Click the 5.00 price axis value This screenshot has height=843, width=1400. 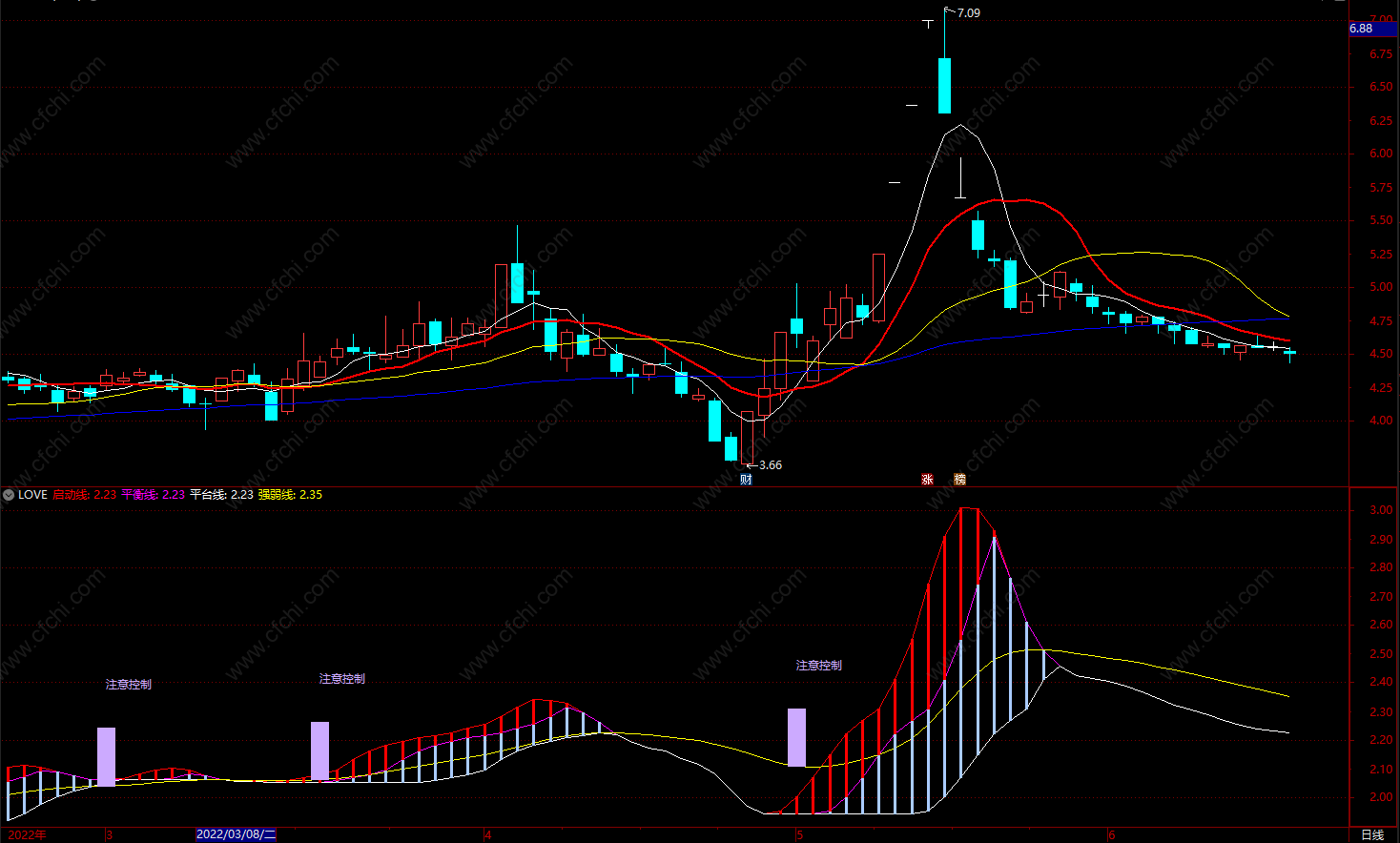1380,287
